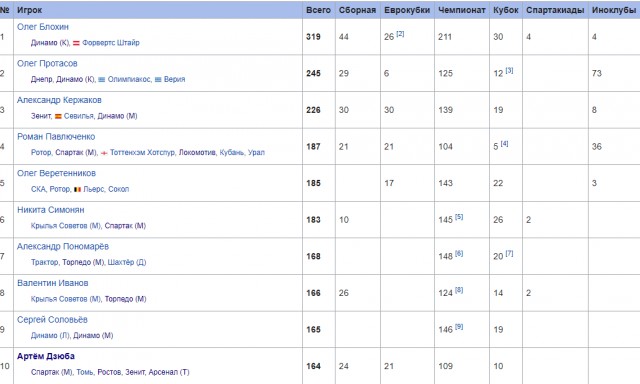The height and width of the screenshot is (384, 640).
Task: Open СКА club link
Action: [x=38, y=189]
